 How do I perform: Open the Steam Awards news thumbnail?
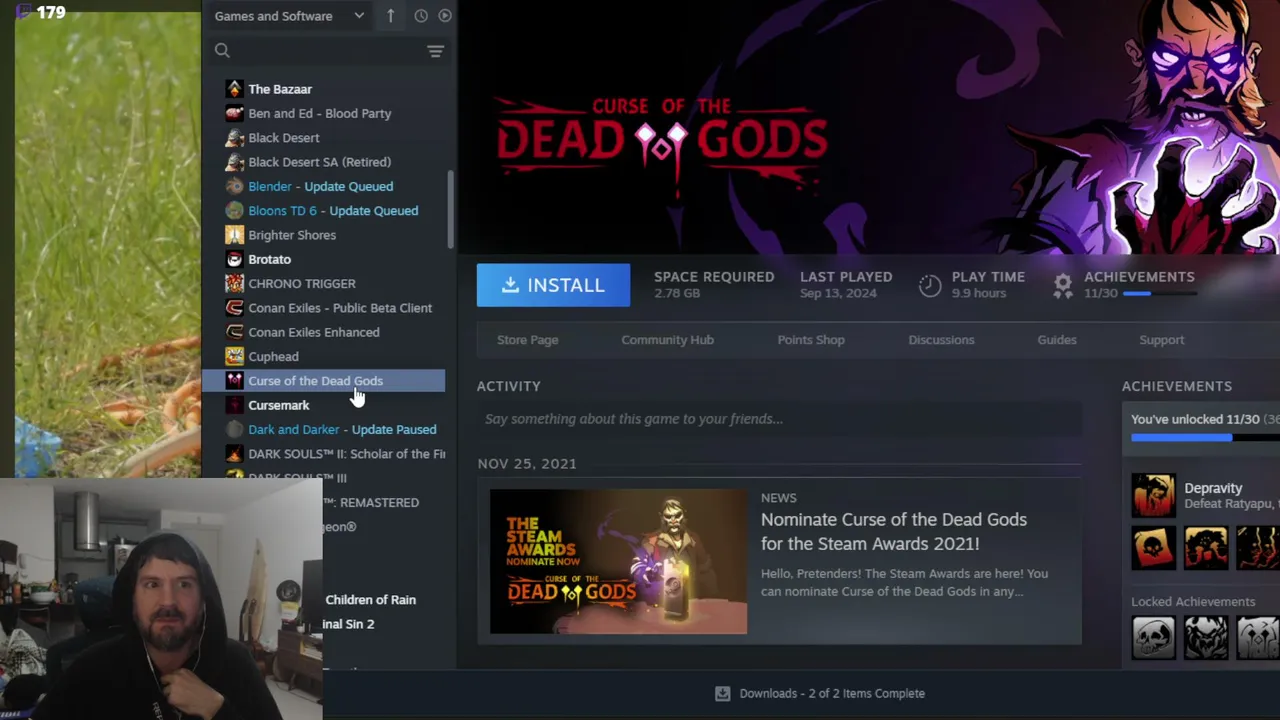(x=618, y=562)
